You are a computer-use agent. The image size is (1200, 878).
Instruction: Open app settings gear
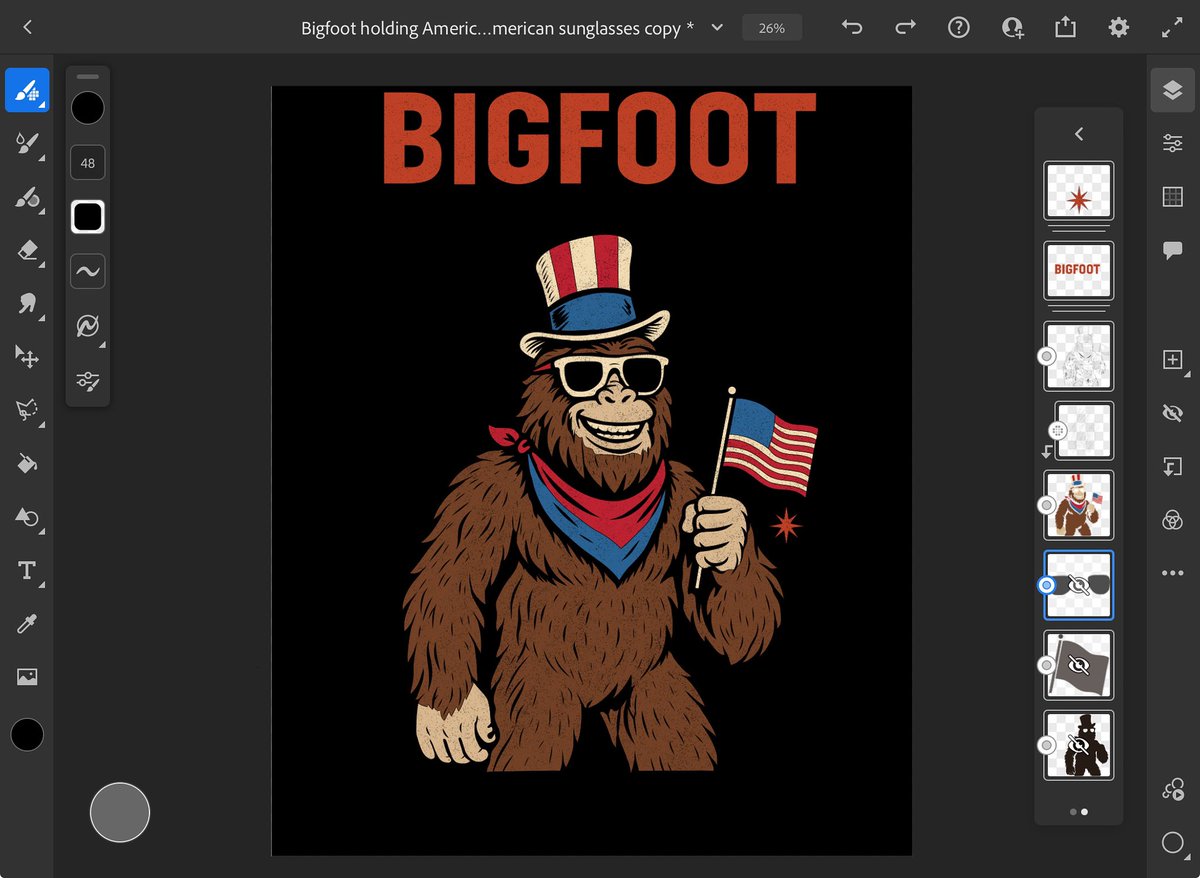click(x=1119, y=28)
